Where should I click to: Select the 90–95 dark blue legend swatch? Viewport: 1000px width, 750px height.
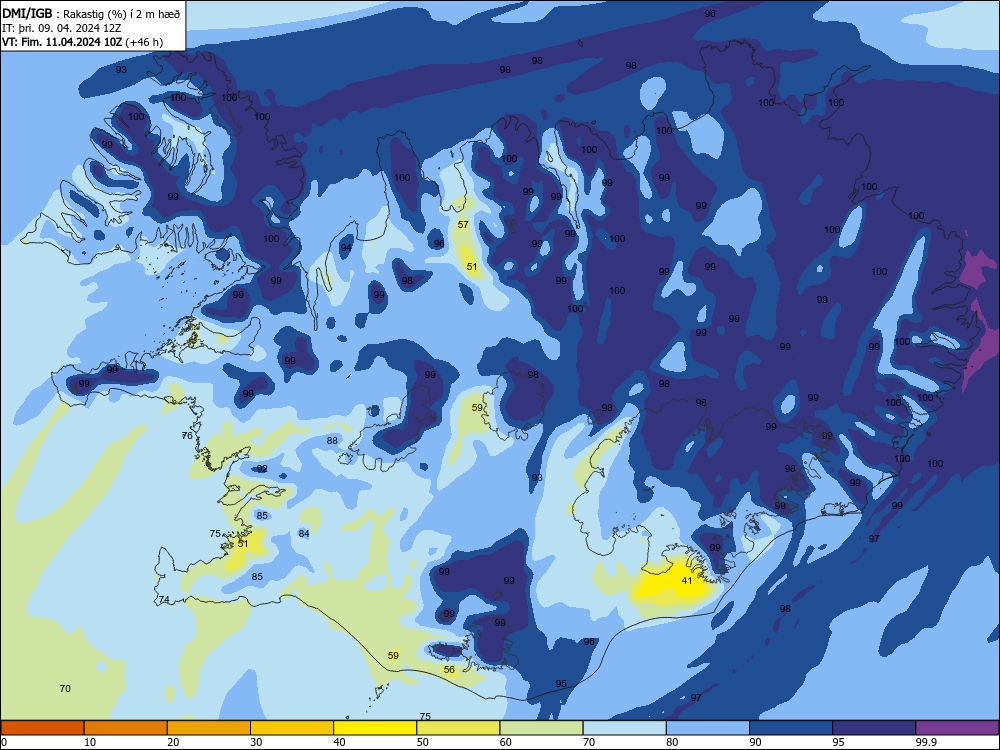pos(791,728)
